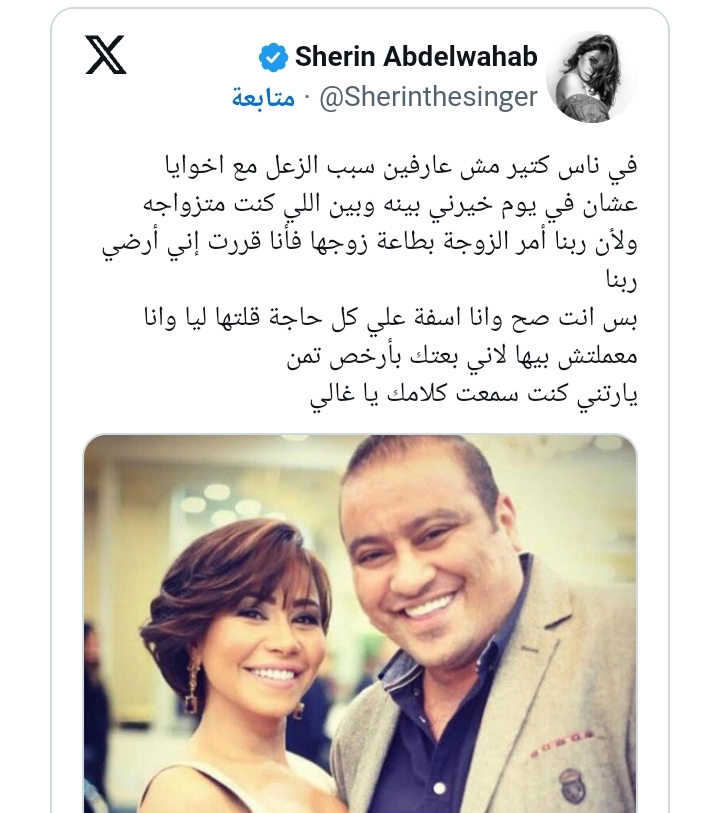
Task: Select tweet line starting عشان في يوم
Action: pos(390,204)
